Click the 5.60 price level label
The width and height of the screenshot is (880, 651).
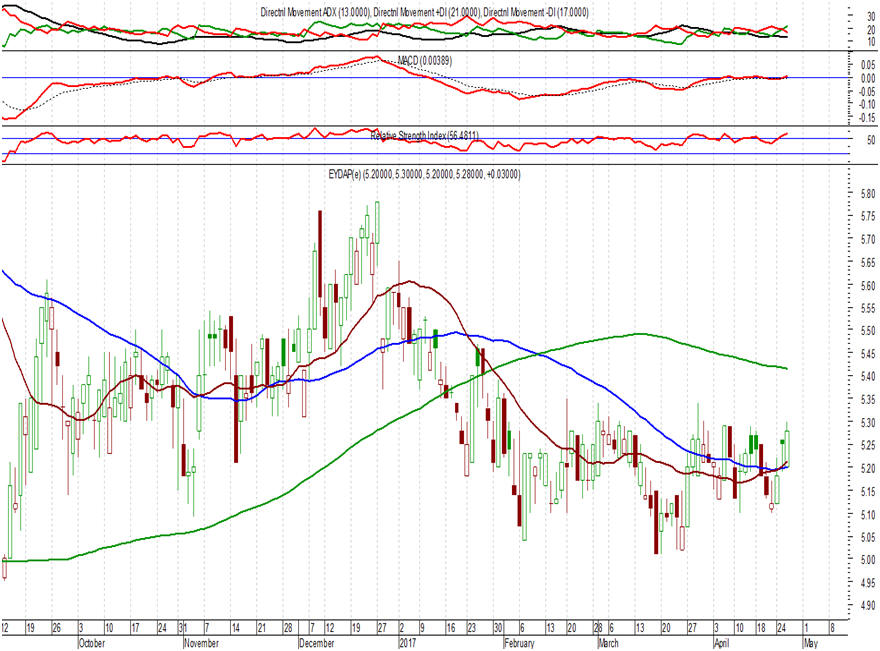pyautogui.click(x=867, y=286)
